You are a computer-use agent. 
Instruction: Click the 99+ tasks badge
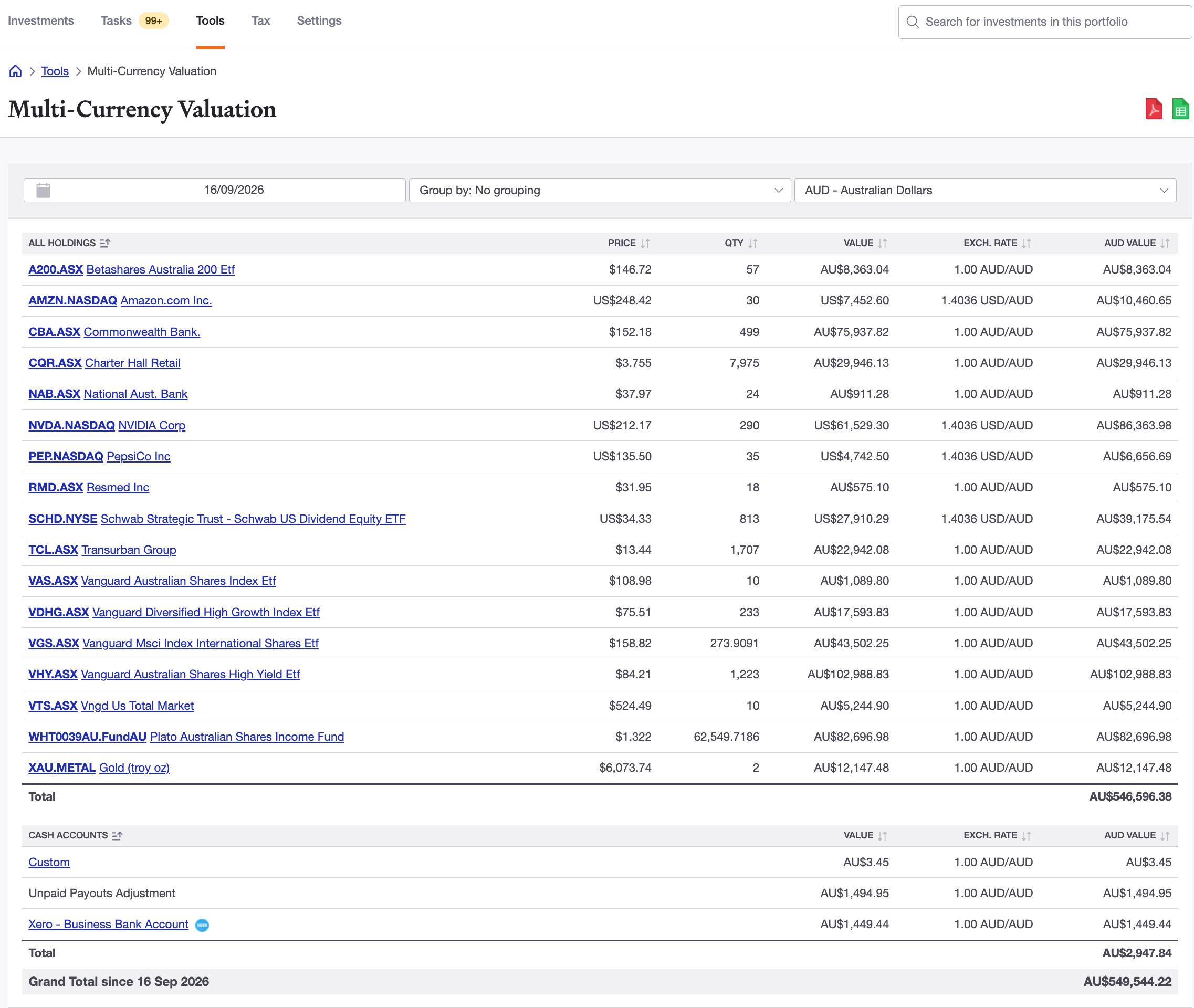point(153,21)
